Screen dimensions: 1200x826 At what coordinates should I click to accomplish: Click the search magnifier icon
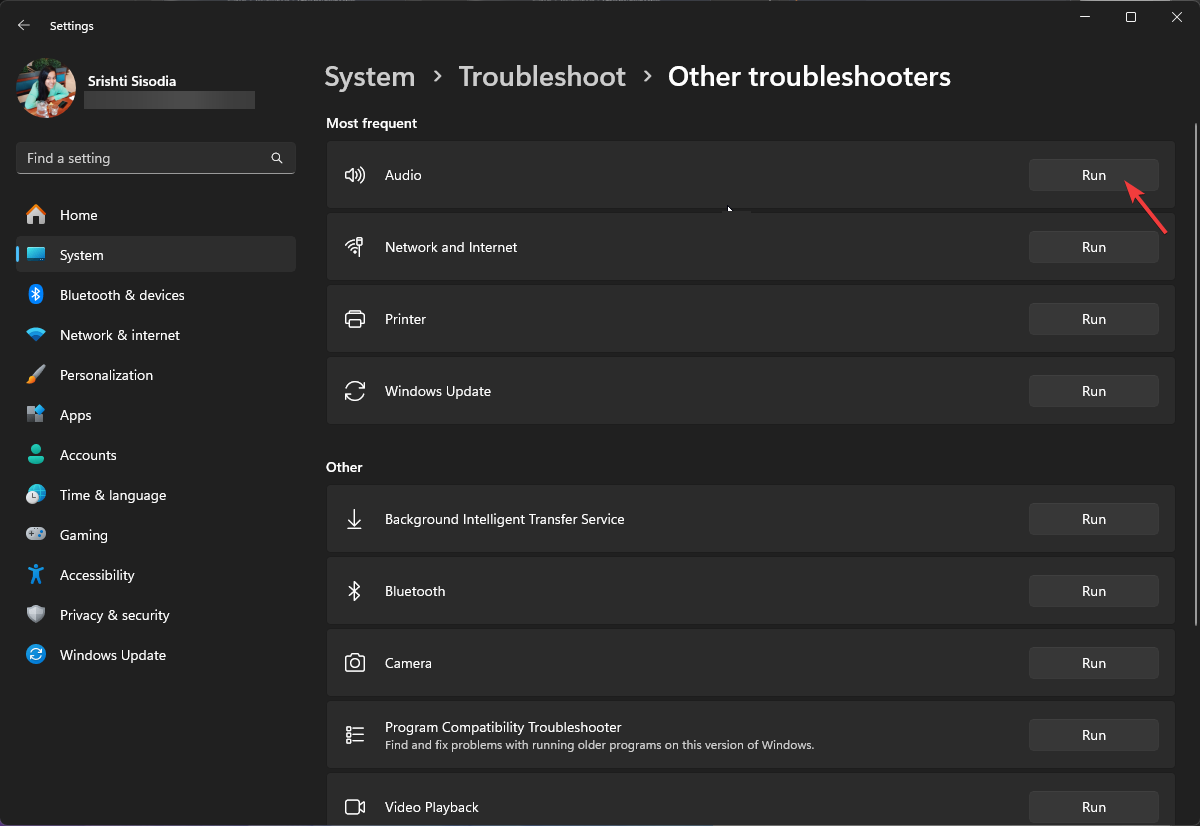pyautogui.click(x=277, y=158)
